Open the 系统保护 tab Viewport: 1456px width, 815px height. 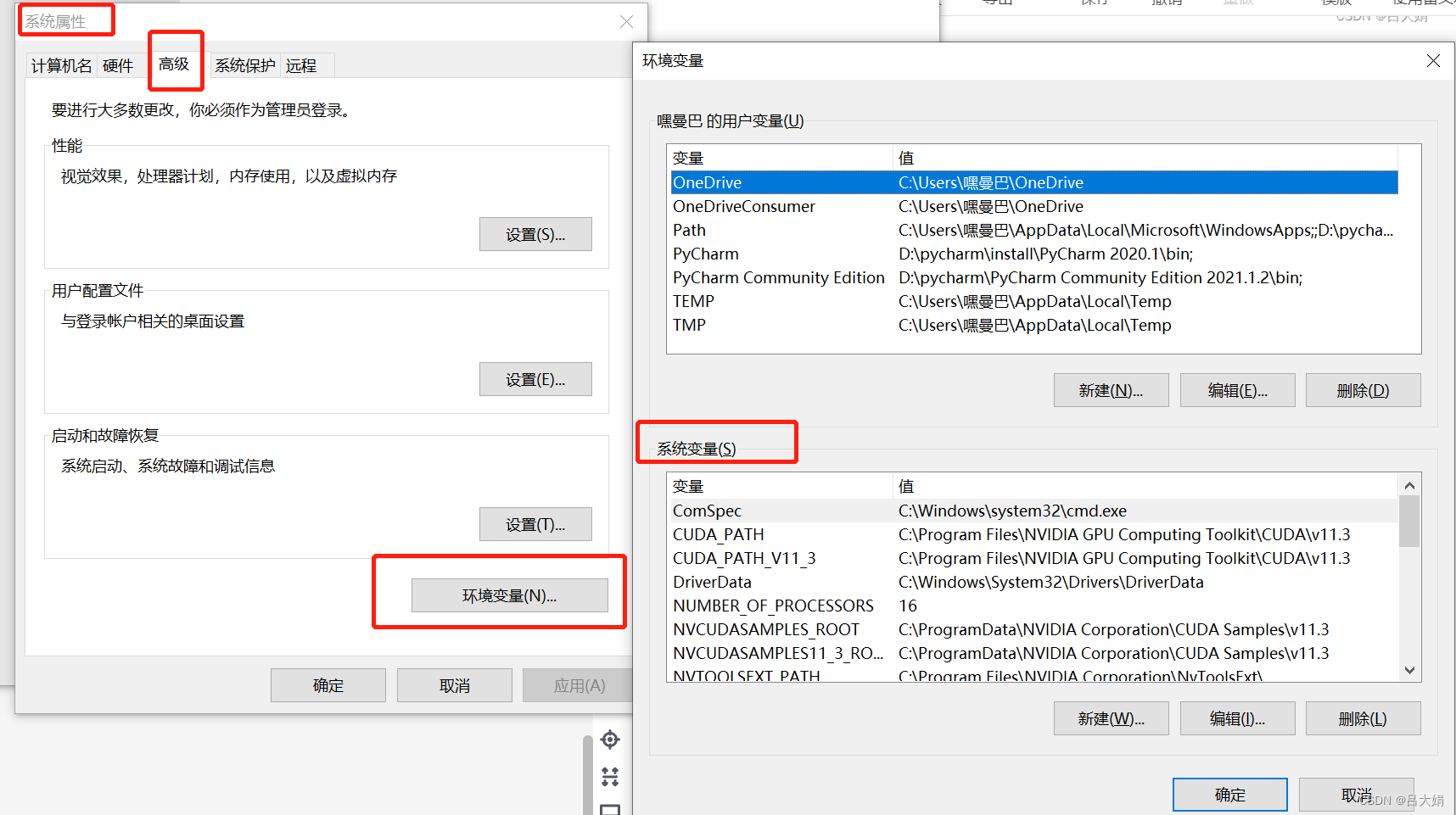[245, 65]
